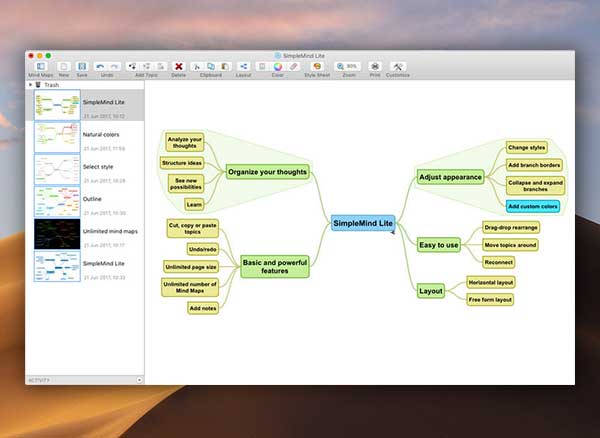This screenshot has height=438, width=600.
Task: Open the Natural colors map thumbnail
Action: coord(57,137)
